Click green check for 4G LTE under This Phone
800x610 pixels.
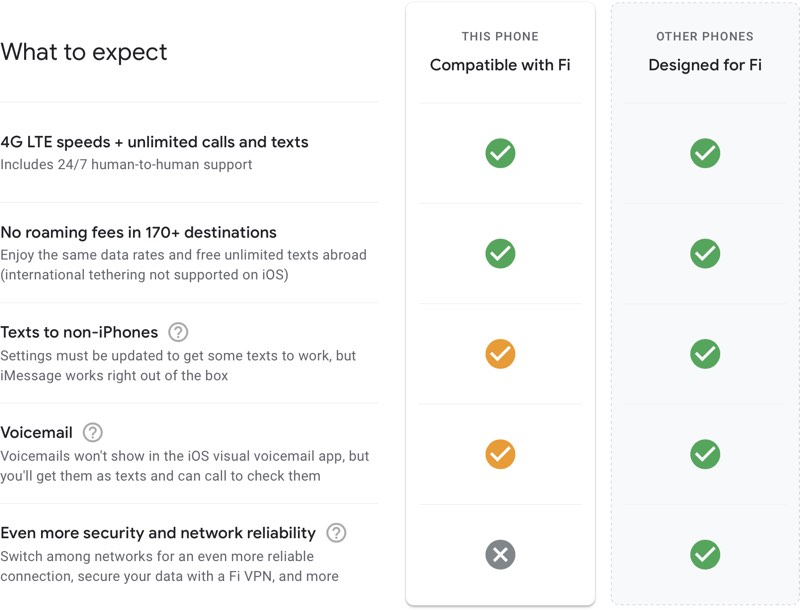click(500, 153)
